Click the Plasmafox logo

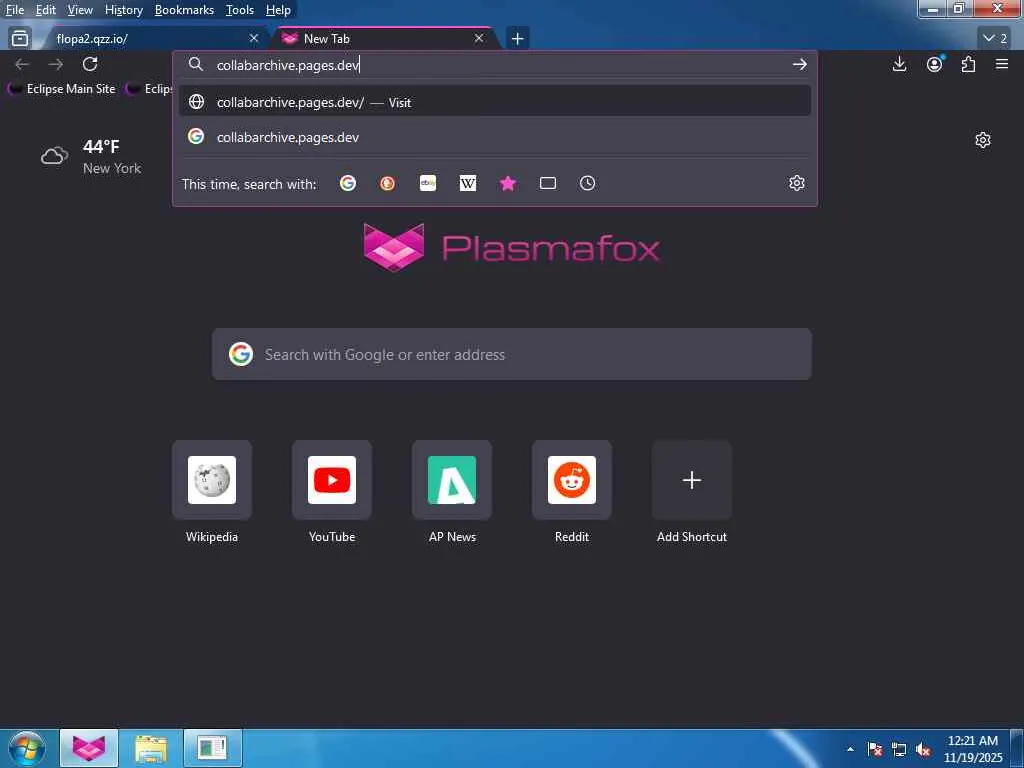coord(511,248)
